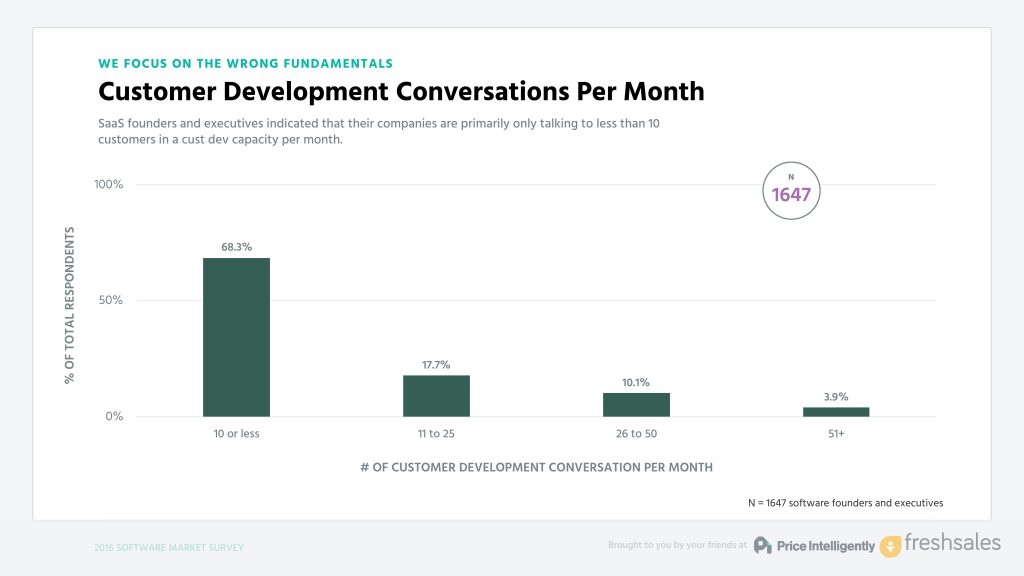Click the freshsales orange logo icon
Image resolution: width=1024 pixels, height=576 pixels.
[890, 546]
